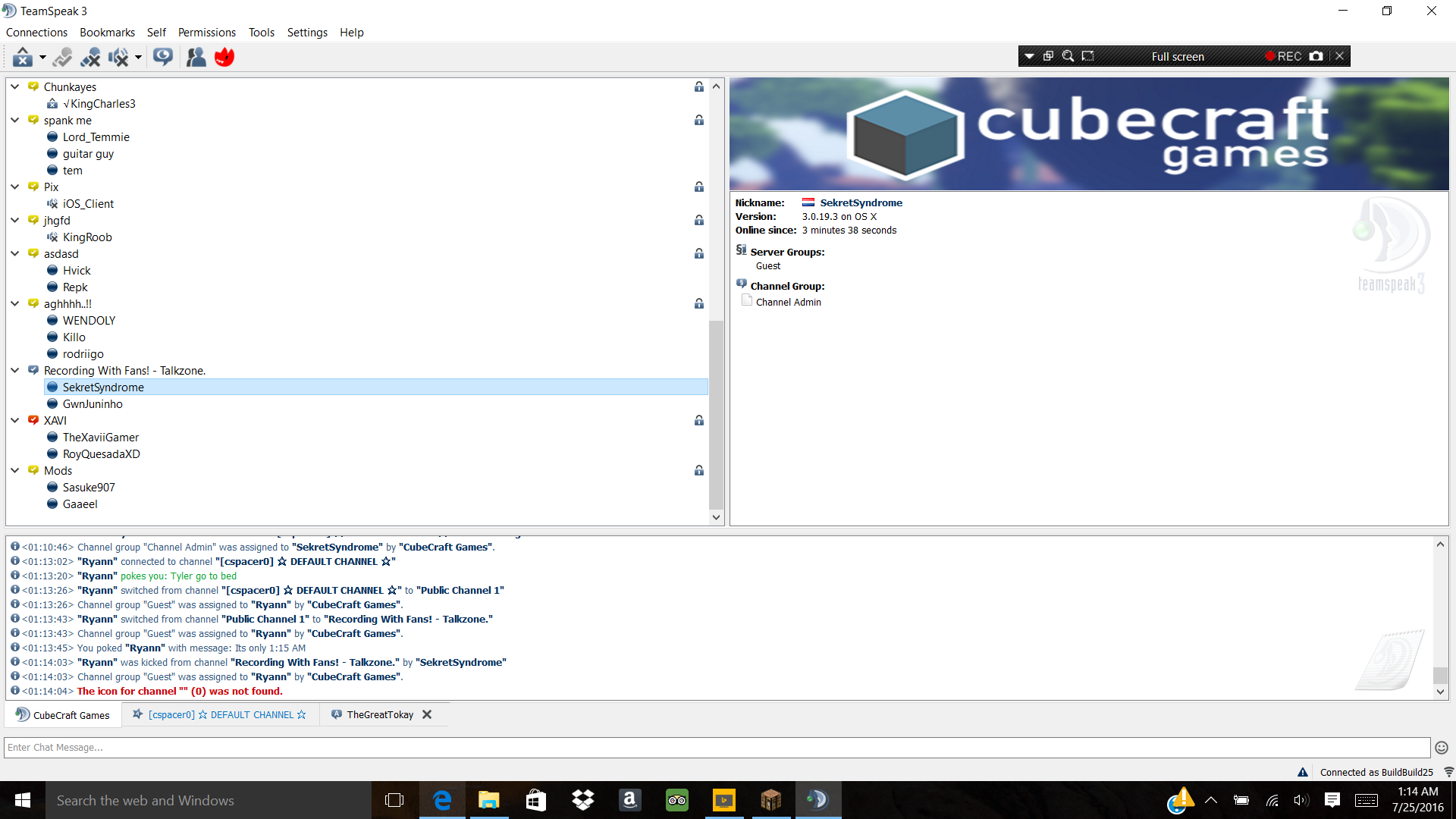The width and height of the screenshot is (1456, 819).
Task: Click the lock icon on Mods channel
Action: pyautogui.click(x=699, y=470)
